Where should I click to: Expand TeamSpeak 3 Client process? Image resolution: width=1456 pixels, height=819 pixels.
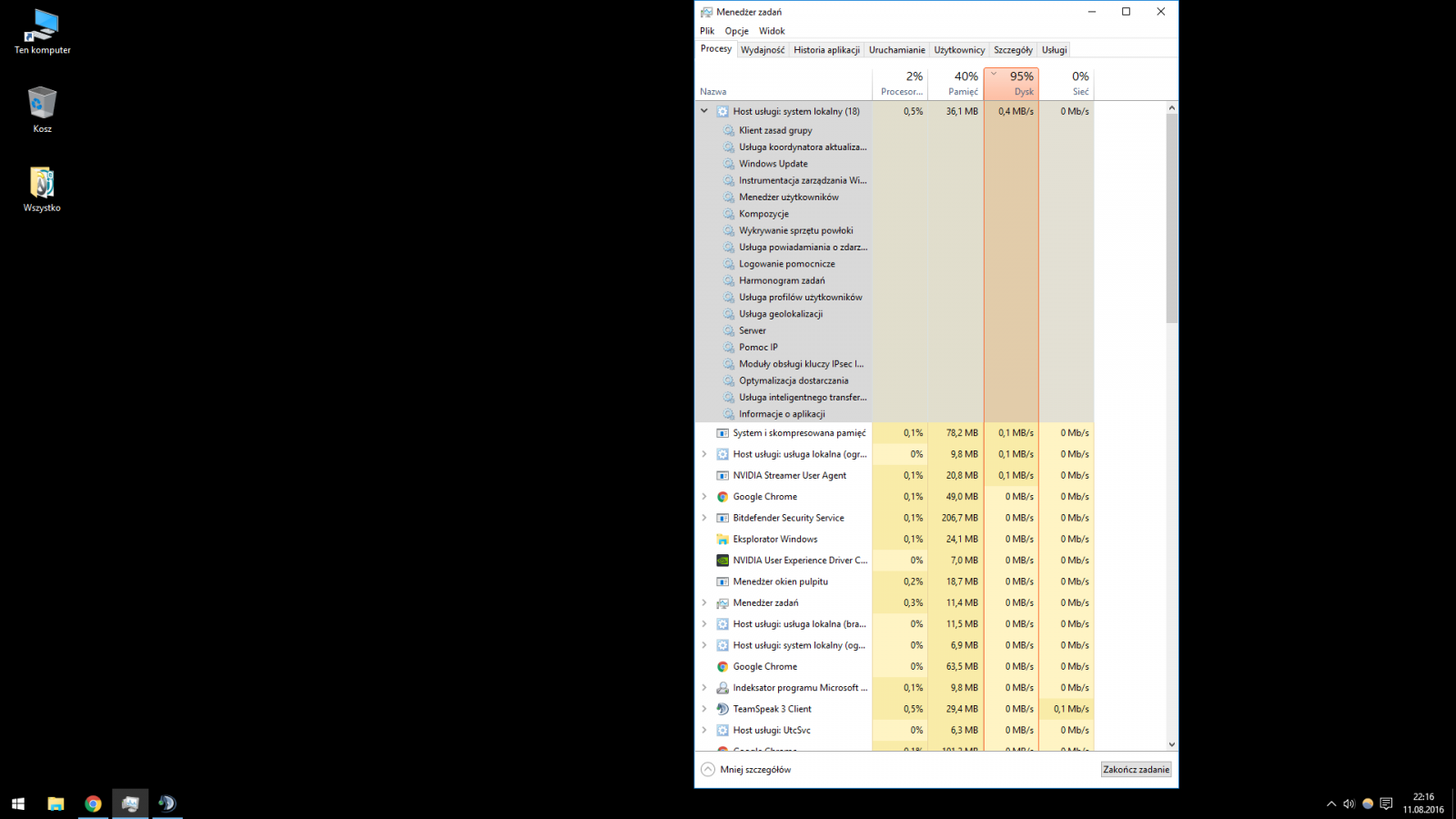(x=703, y=709)
